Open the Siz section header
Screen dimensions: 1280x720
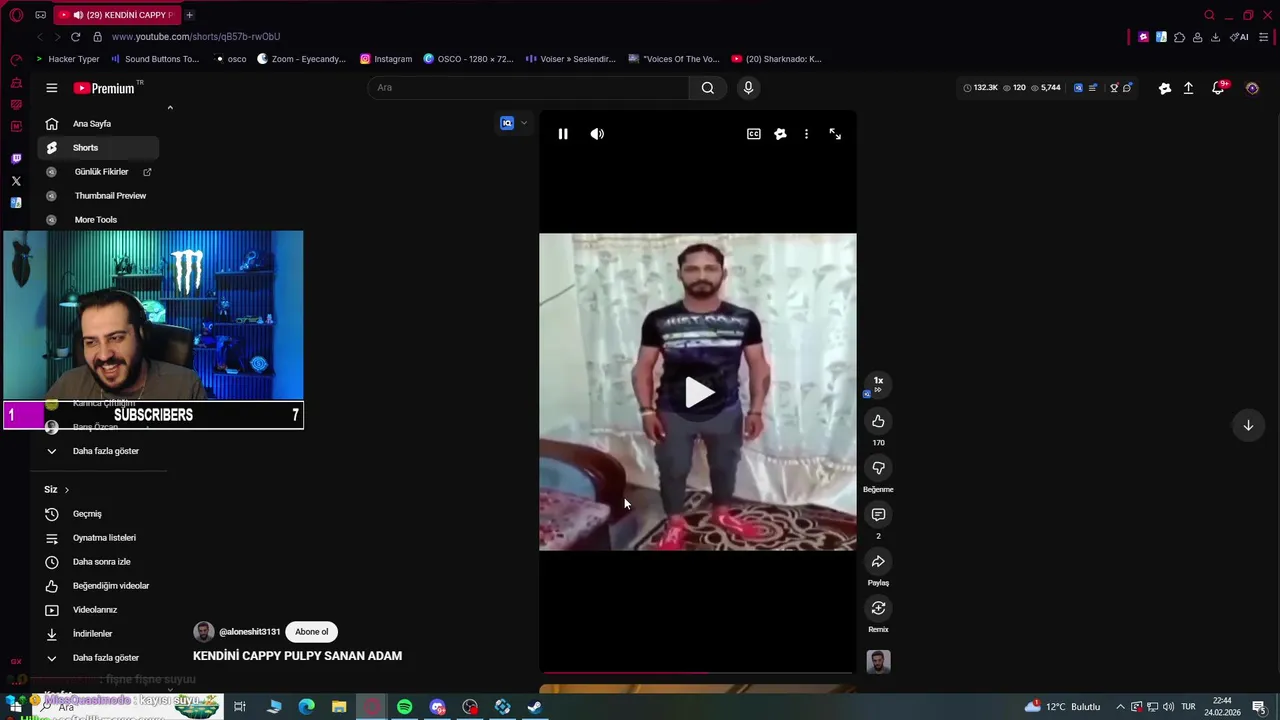[57, 489]
